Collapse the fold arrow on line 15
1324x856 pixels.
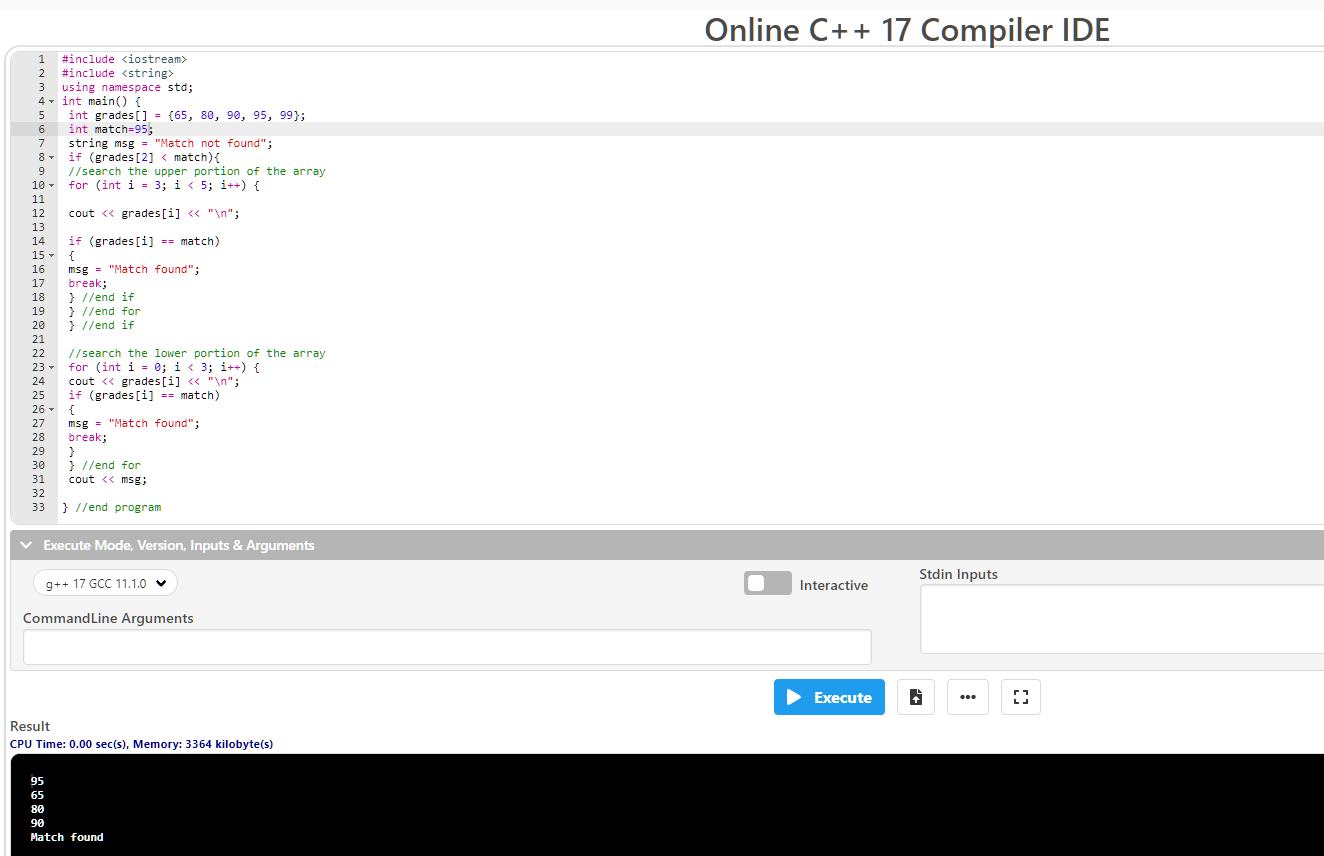pyautogui.click(x=49, y=255)
